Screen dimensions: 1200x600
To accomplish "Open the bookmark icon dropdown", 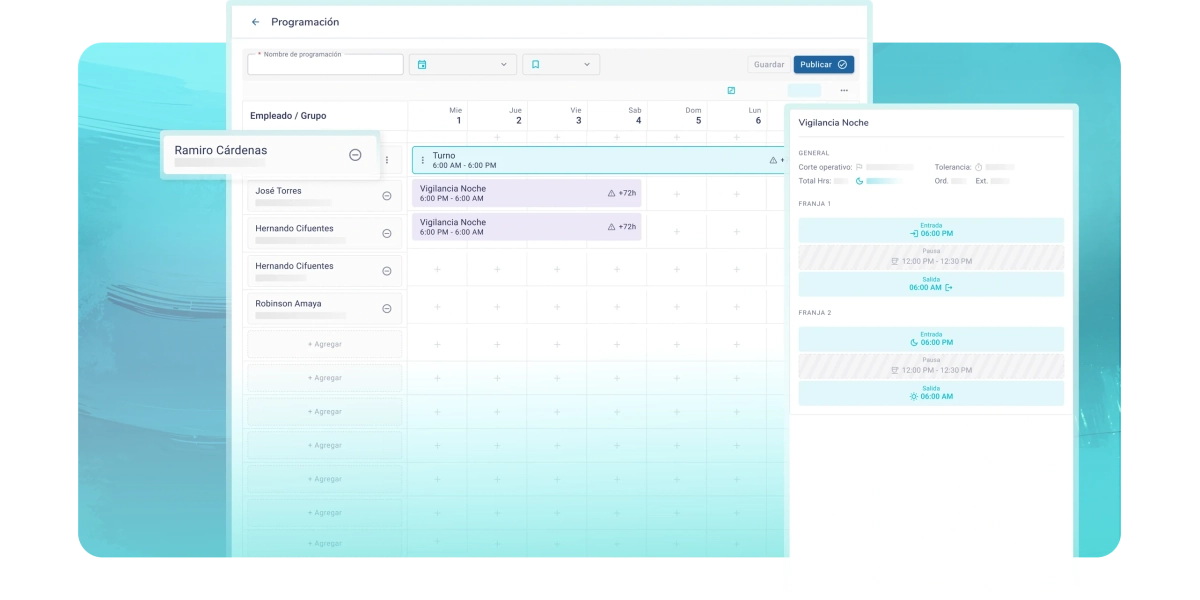I will click(x=560, y=65).
